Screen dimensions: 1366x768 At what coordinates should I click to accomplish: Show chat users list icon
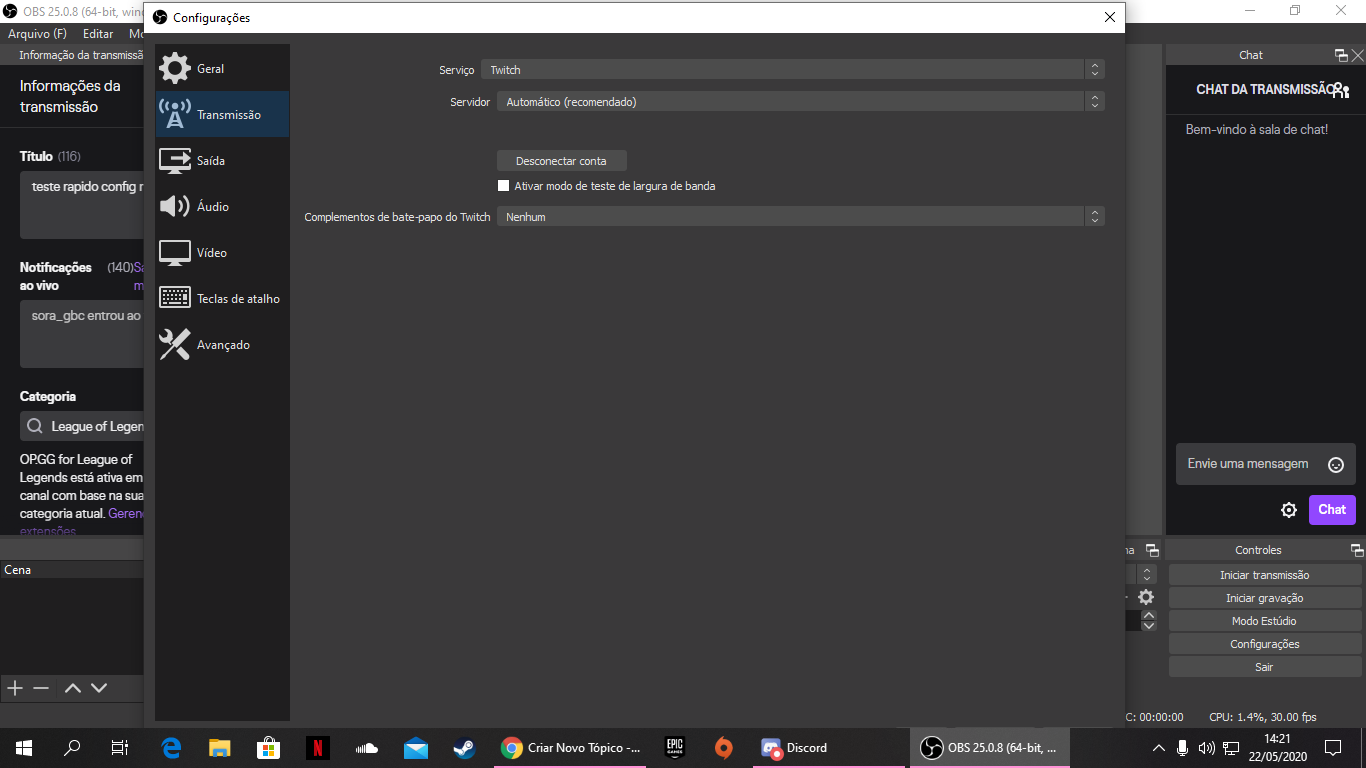[1341, 90]
